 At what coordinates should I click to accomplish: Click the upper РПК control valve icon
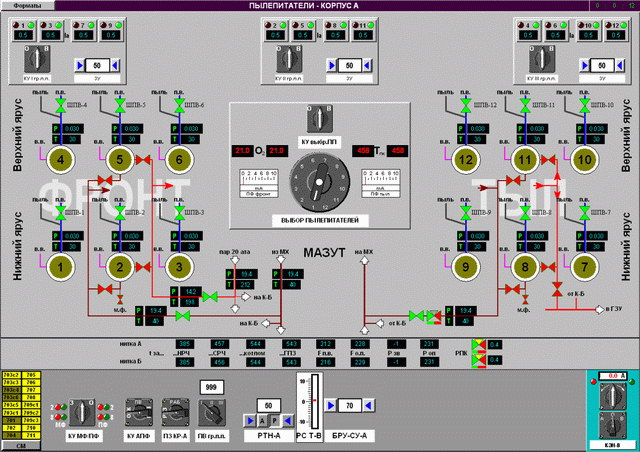tap(478, 345)
